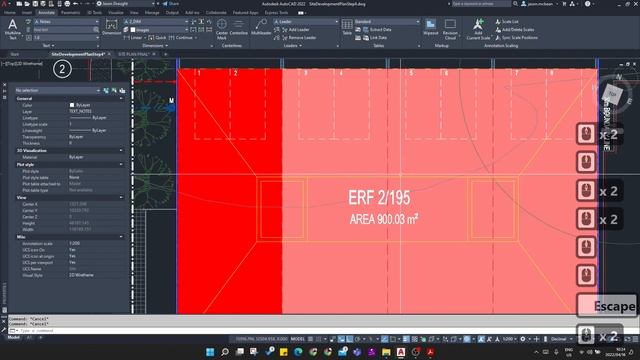Click the Annotation scale 1:200 value
Screen dimensions: 640x360
pyautogui.click(x=74, y=243)
